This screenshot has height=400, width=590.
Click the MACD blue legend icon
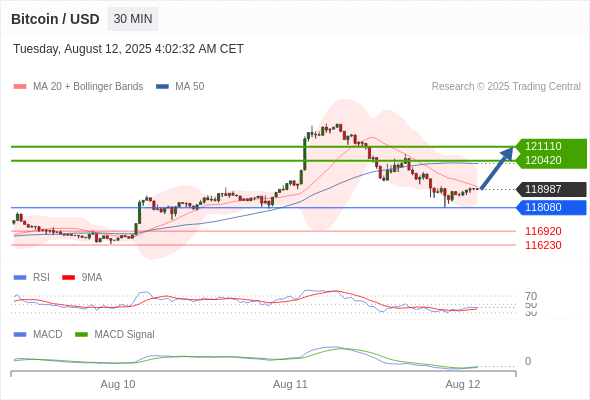click(20, 335)
